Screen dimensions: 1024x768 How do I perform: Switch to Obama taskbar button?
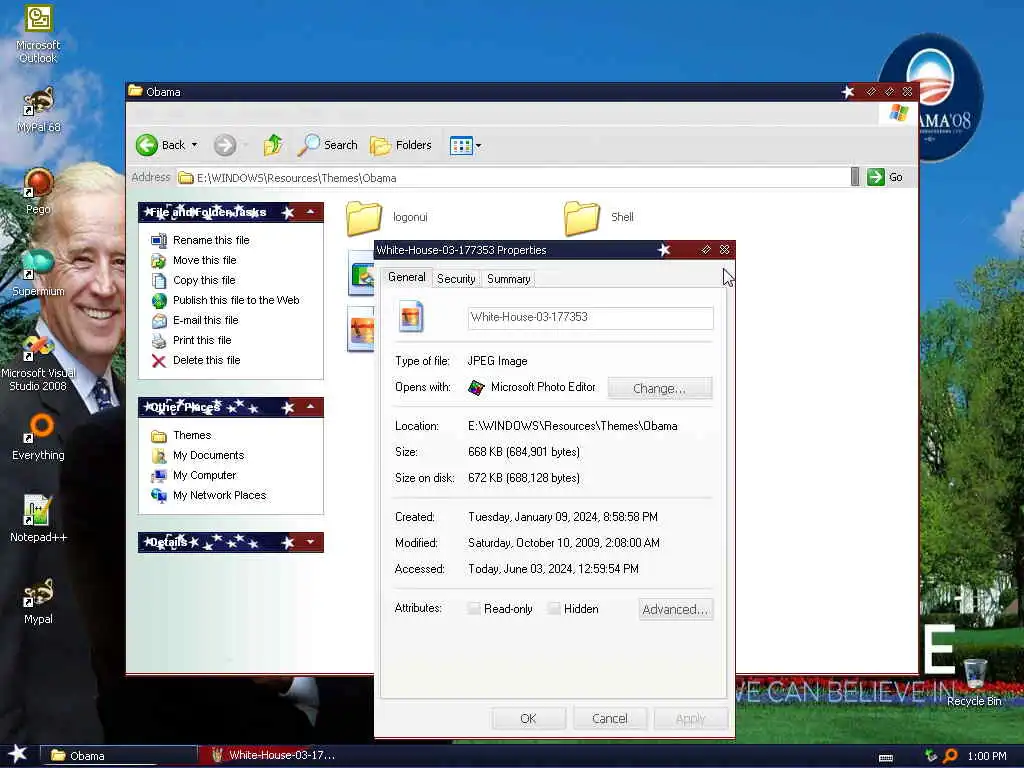(118, 756)
